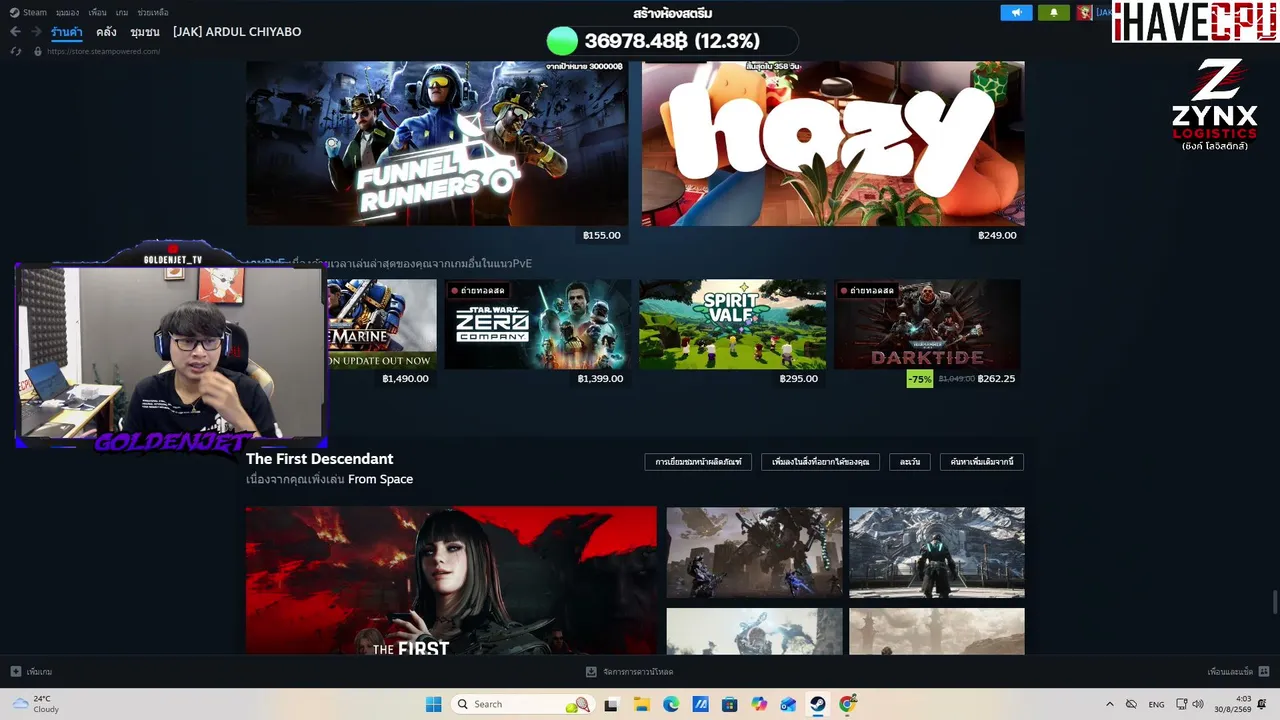Open the Star Wars Zero Company card
The height and width of the screenshot is (720, 1280).
[536, 324]
